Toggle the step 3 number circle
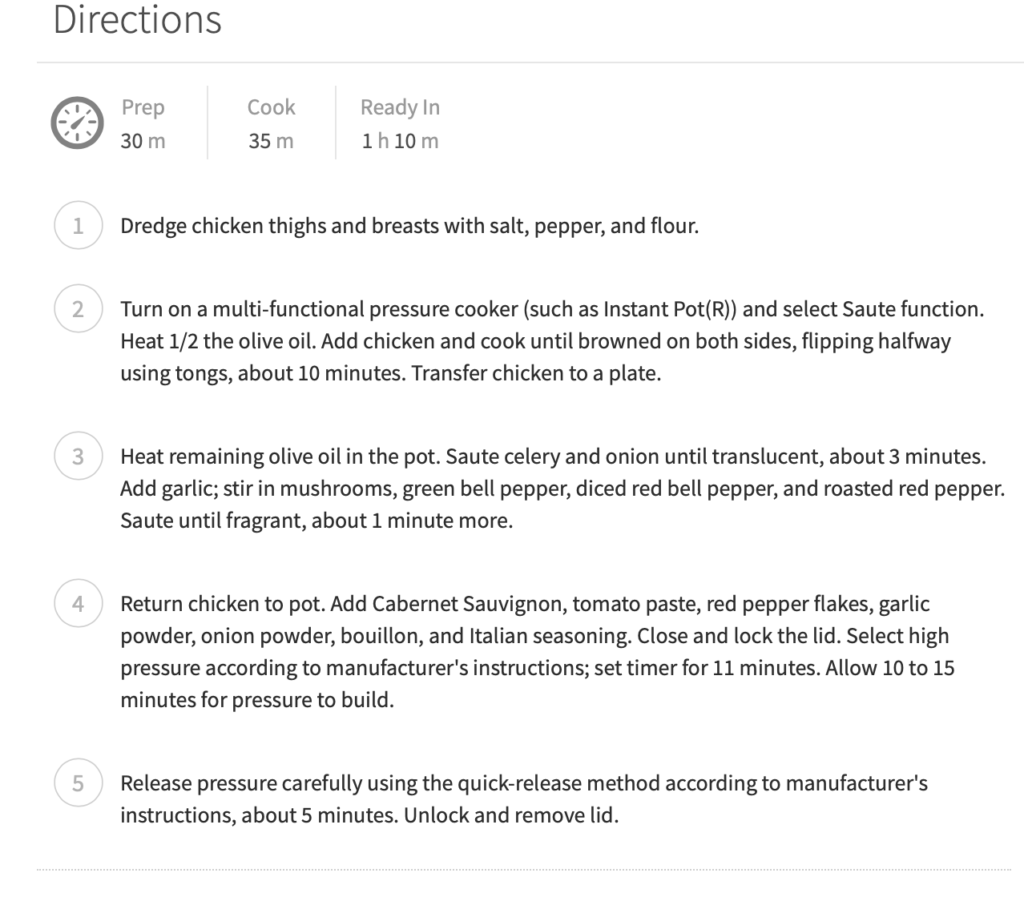The width and height of the screenshot is (1024, 897). (x=78, y=456)
